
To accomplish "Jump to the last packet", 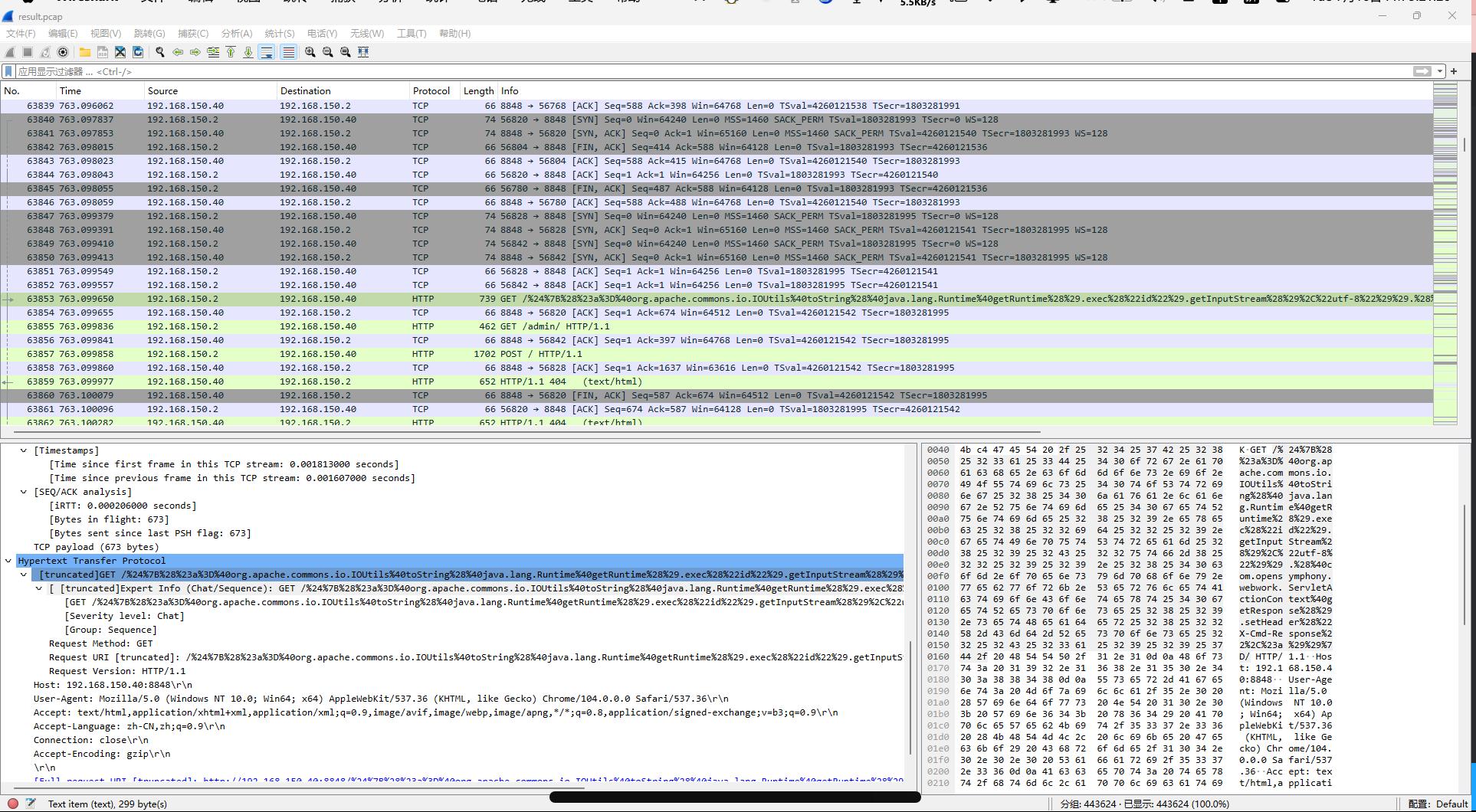I will click(x=248, y=52).
